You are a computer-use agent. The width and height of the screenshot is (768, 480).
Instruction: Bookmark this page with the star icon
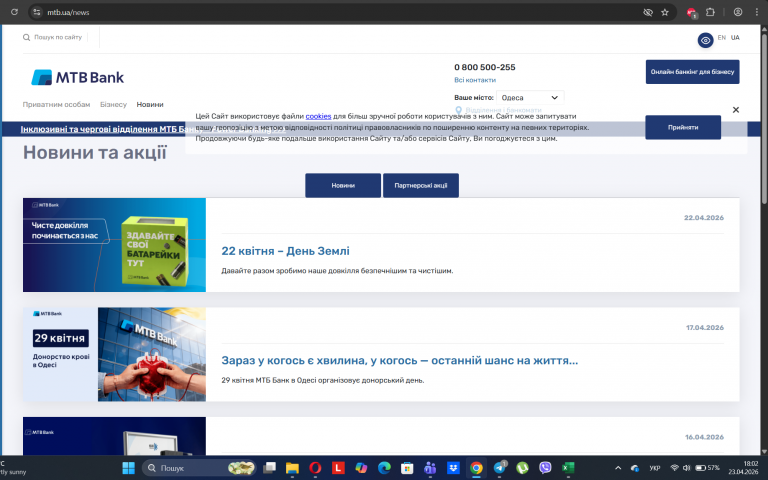click(x=665, y=12)
